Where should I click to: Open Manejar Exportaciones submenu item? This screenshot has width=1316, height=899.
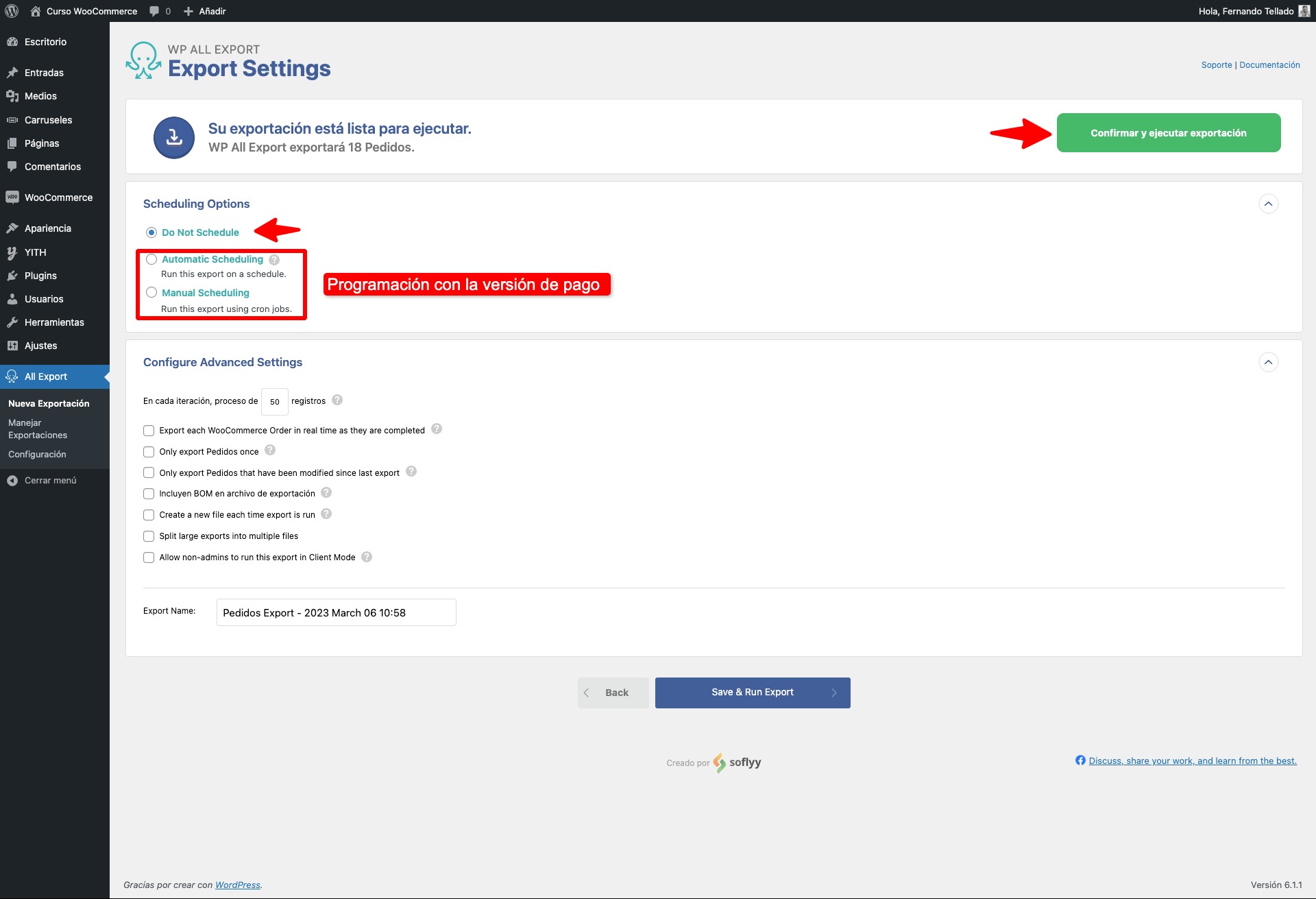[x=38, y=429]
